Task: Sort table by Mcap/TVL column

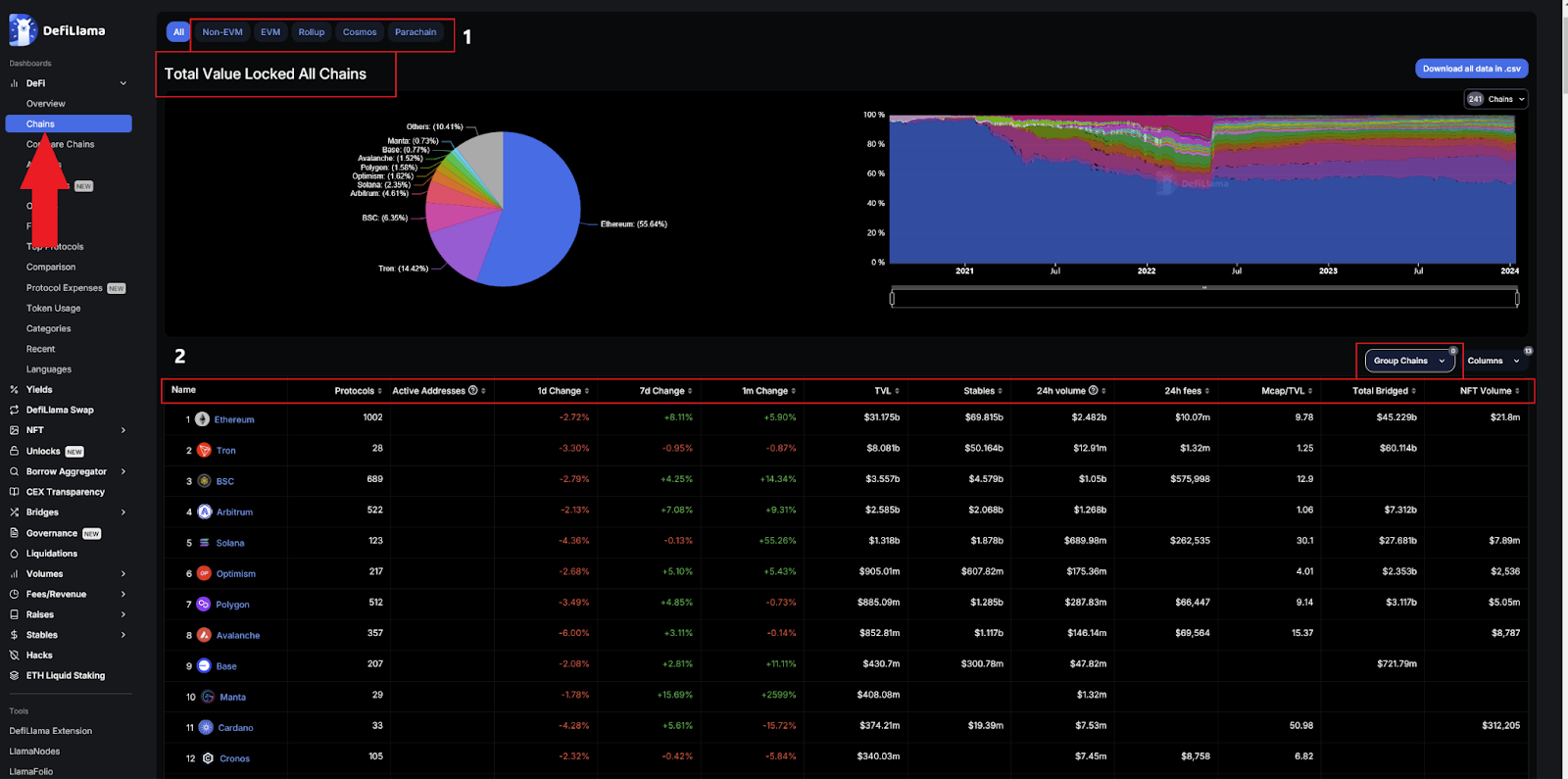Action: click(1287, 391)
